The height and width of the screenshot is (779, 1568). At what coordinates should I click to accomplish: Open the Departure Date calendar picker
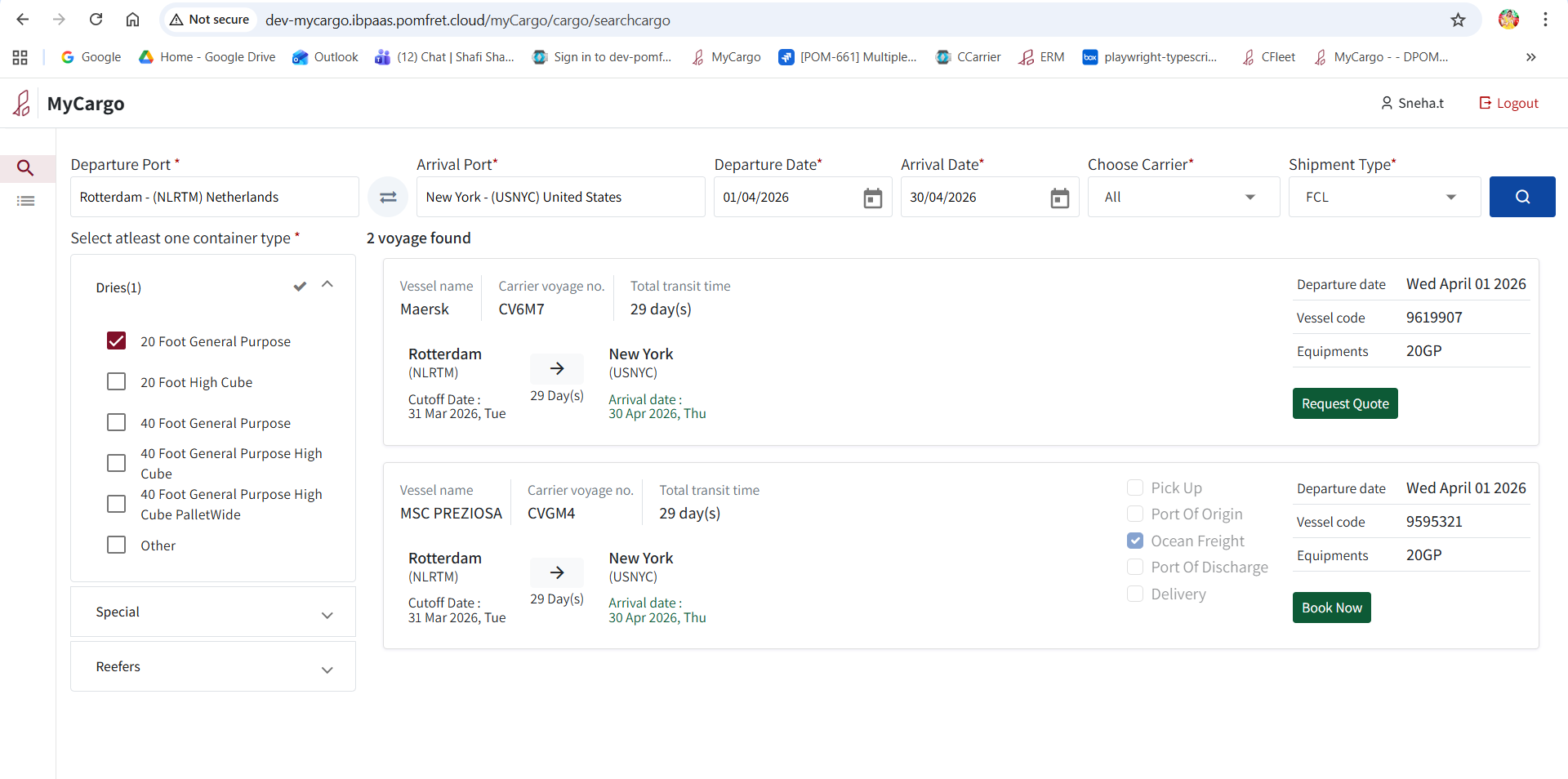872,198
